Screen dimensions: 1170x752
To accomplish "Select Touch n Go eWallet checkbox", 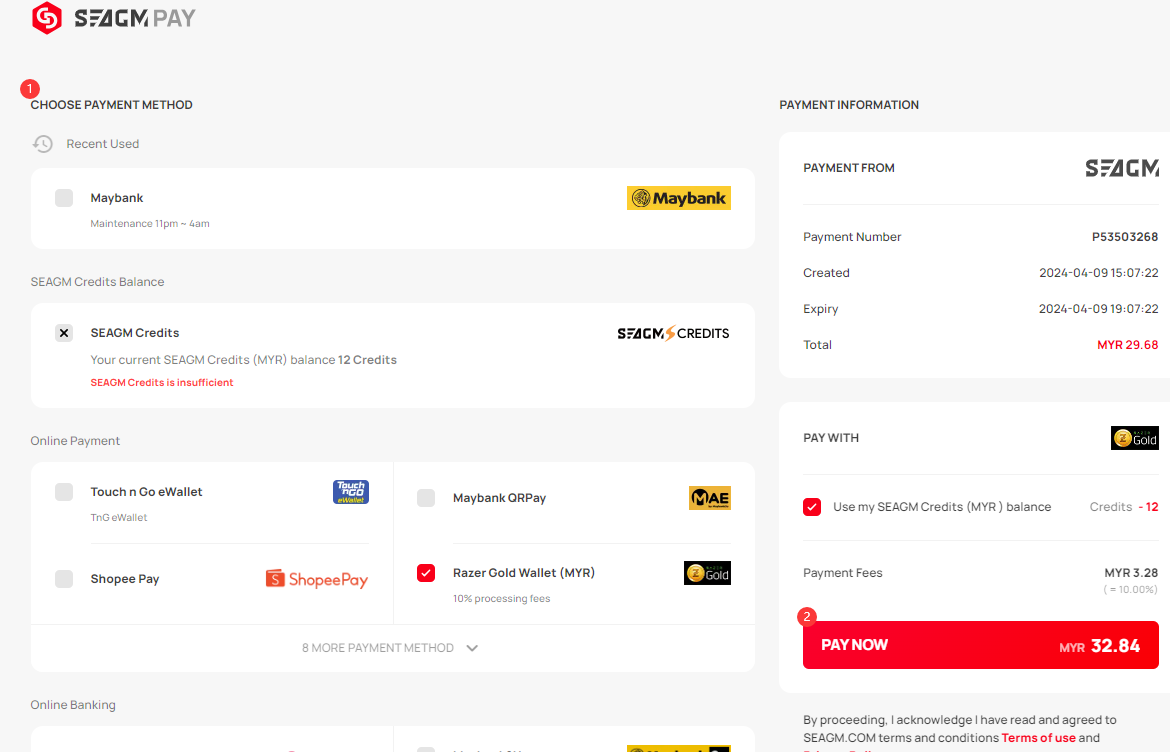I will point(64,492).
